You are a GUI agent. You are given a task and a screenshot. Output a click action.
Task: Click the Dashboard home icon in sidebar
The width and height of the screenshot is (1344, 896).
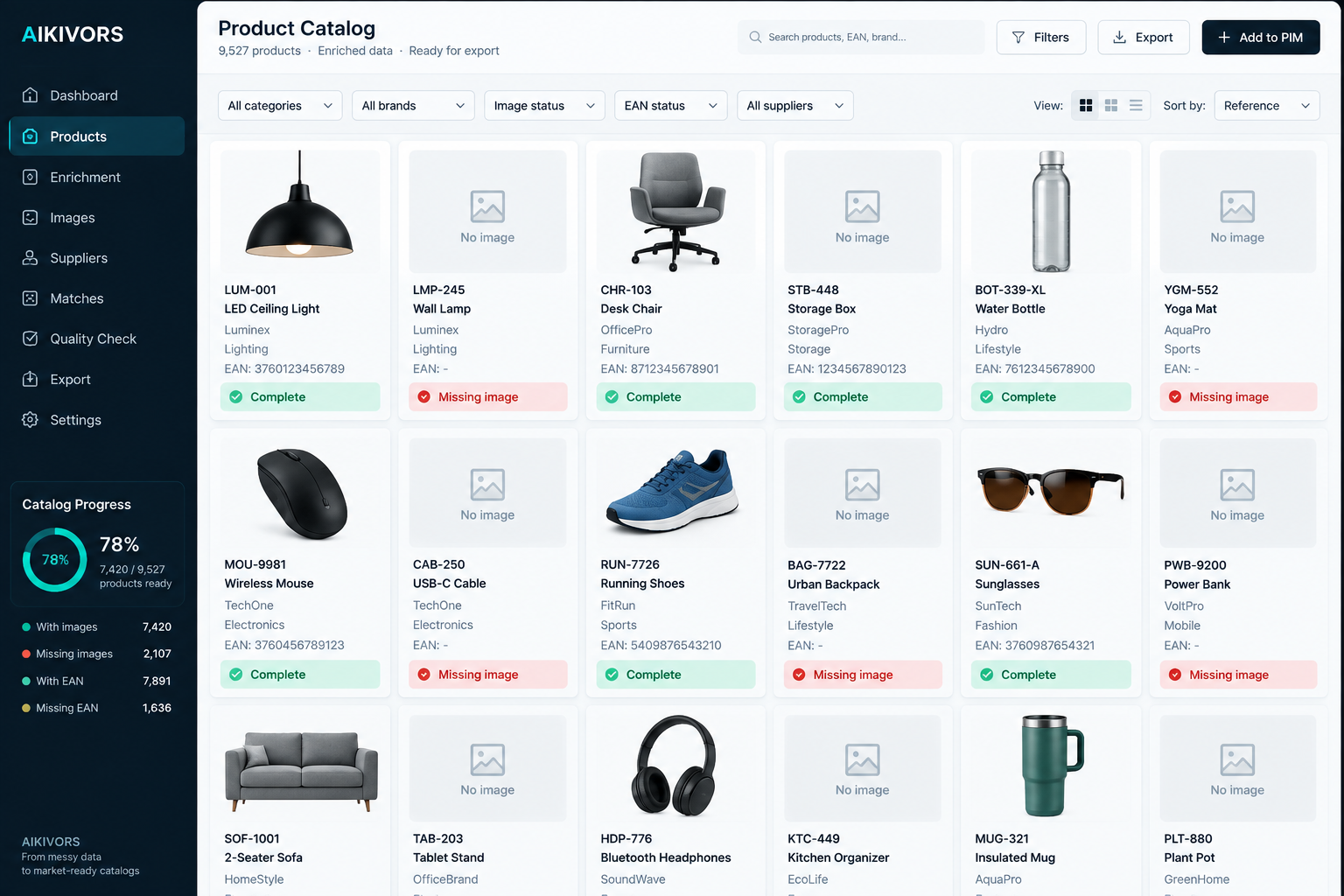tap(30, 95)
